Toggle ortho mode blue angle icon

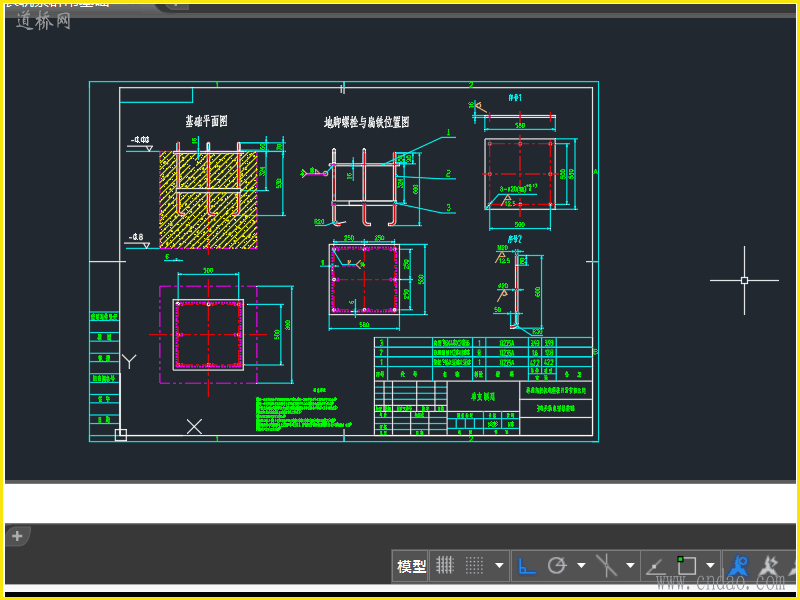(527, 565)
